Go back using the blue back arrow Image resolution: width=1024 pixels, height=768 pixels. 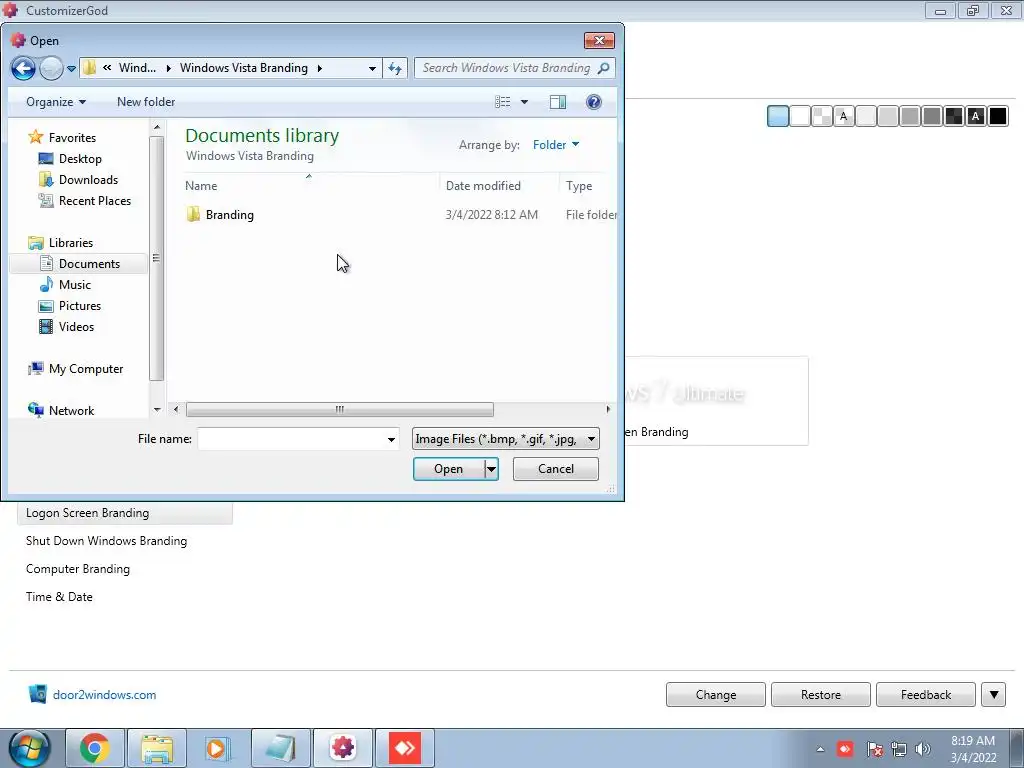(x=23, y=68)
